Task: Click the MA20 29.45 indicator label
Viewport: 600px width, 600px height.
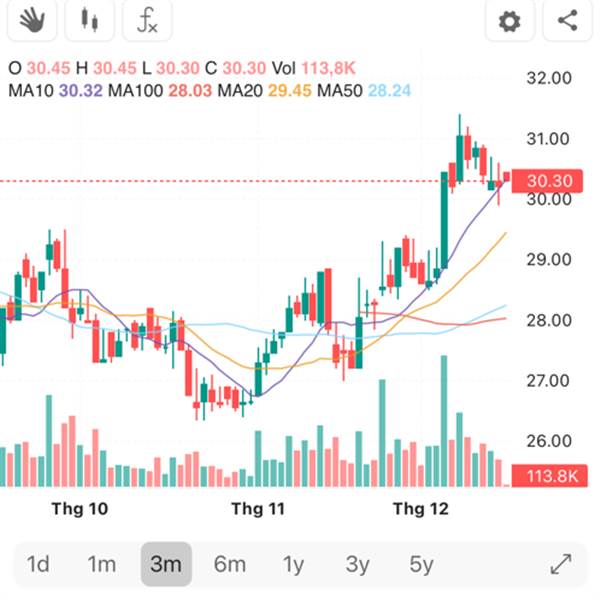Action: [265, 91]
